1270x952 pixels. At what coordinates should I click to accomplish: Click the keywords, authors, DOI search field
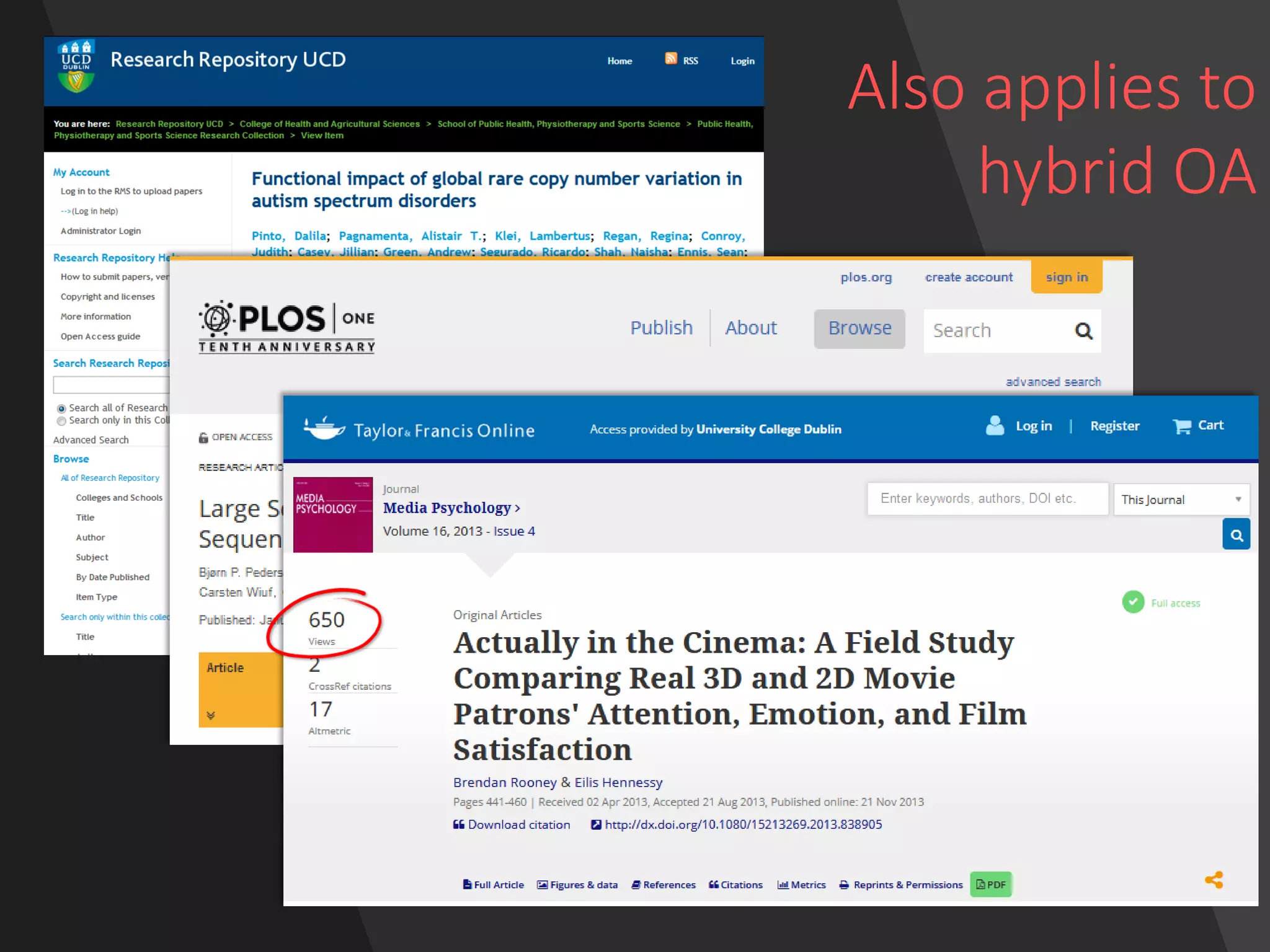click(x=987, y=499)
